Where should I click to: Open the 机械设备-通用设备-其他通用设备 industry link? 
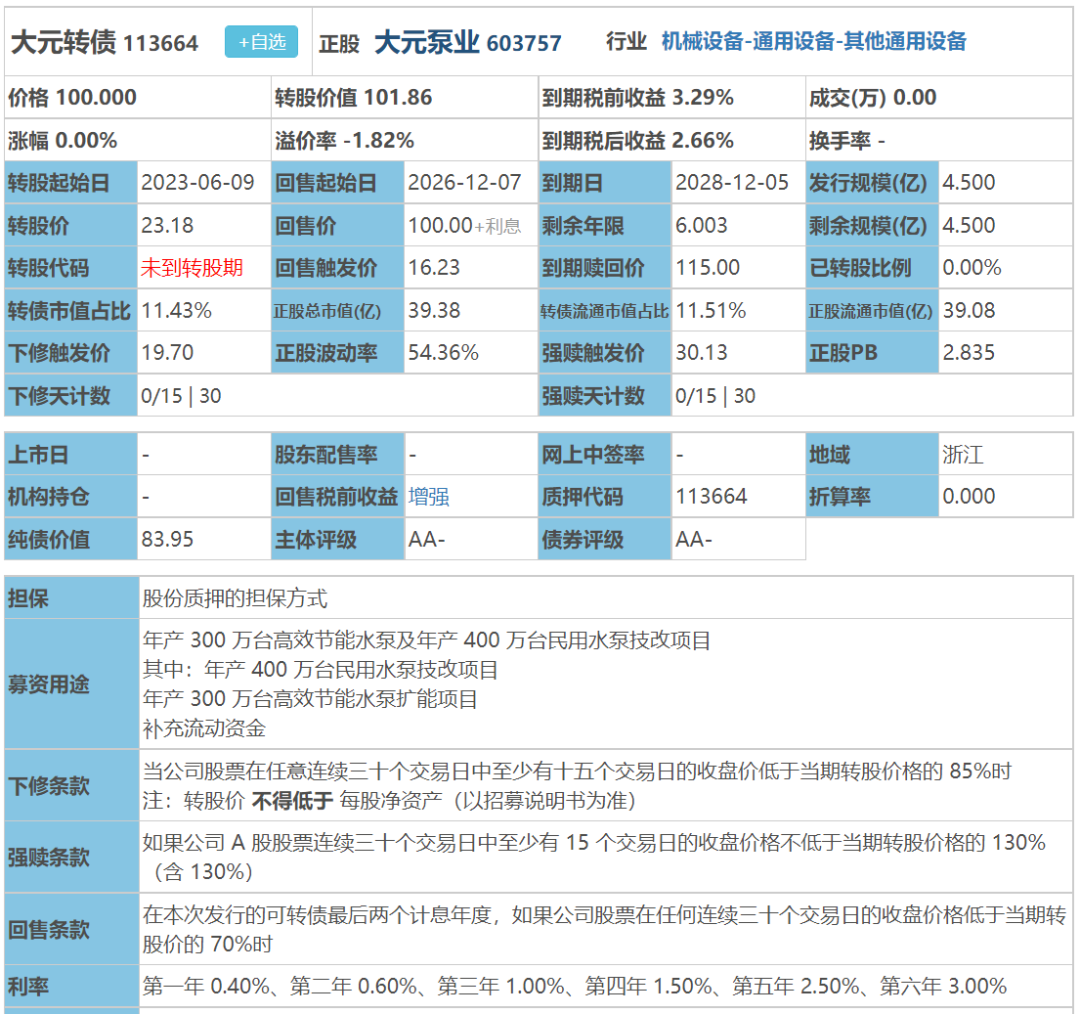[x=813, y=41]
